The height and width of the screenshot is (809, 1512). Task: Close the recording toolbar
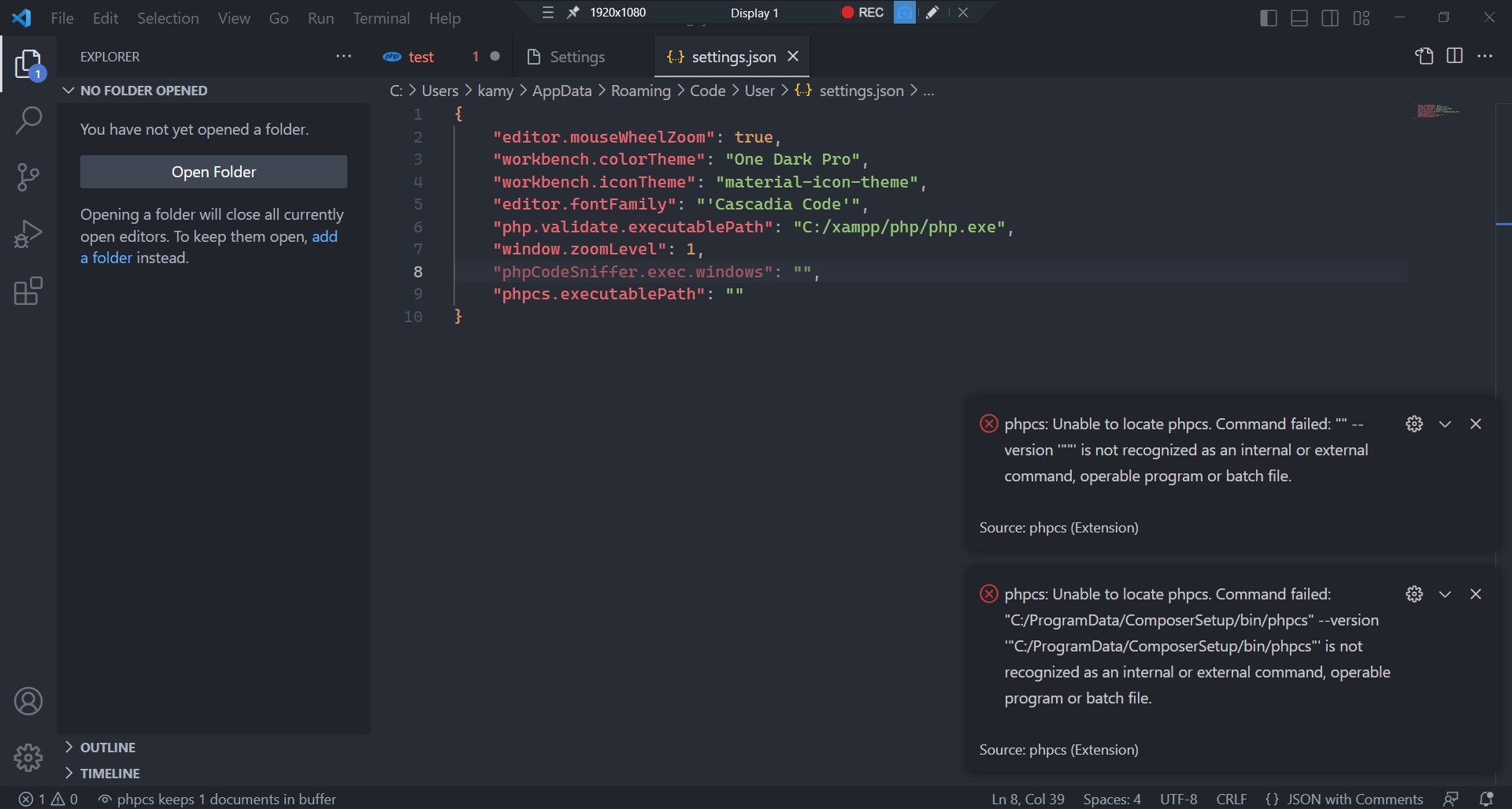click(963, 13)
